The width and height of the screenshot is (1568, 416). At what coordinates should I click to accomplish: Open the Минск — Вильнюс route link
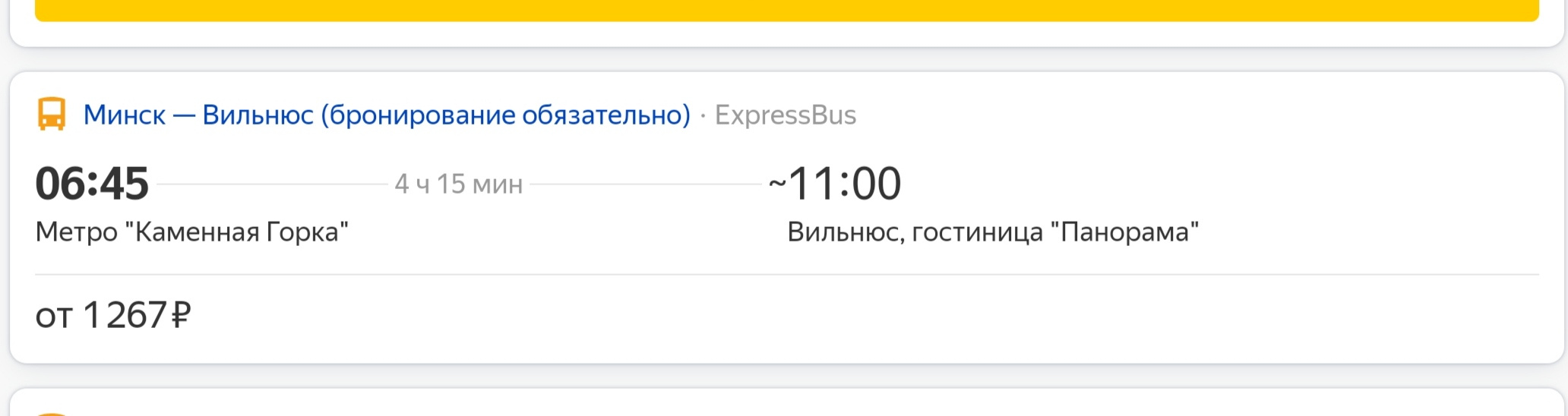[x=387, y=115]
